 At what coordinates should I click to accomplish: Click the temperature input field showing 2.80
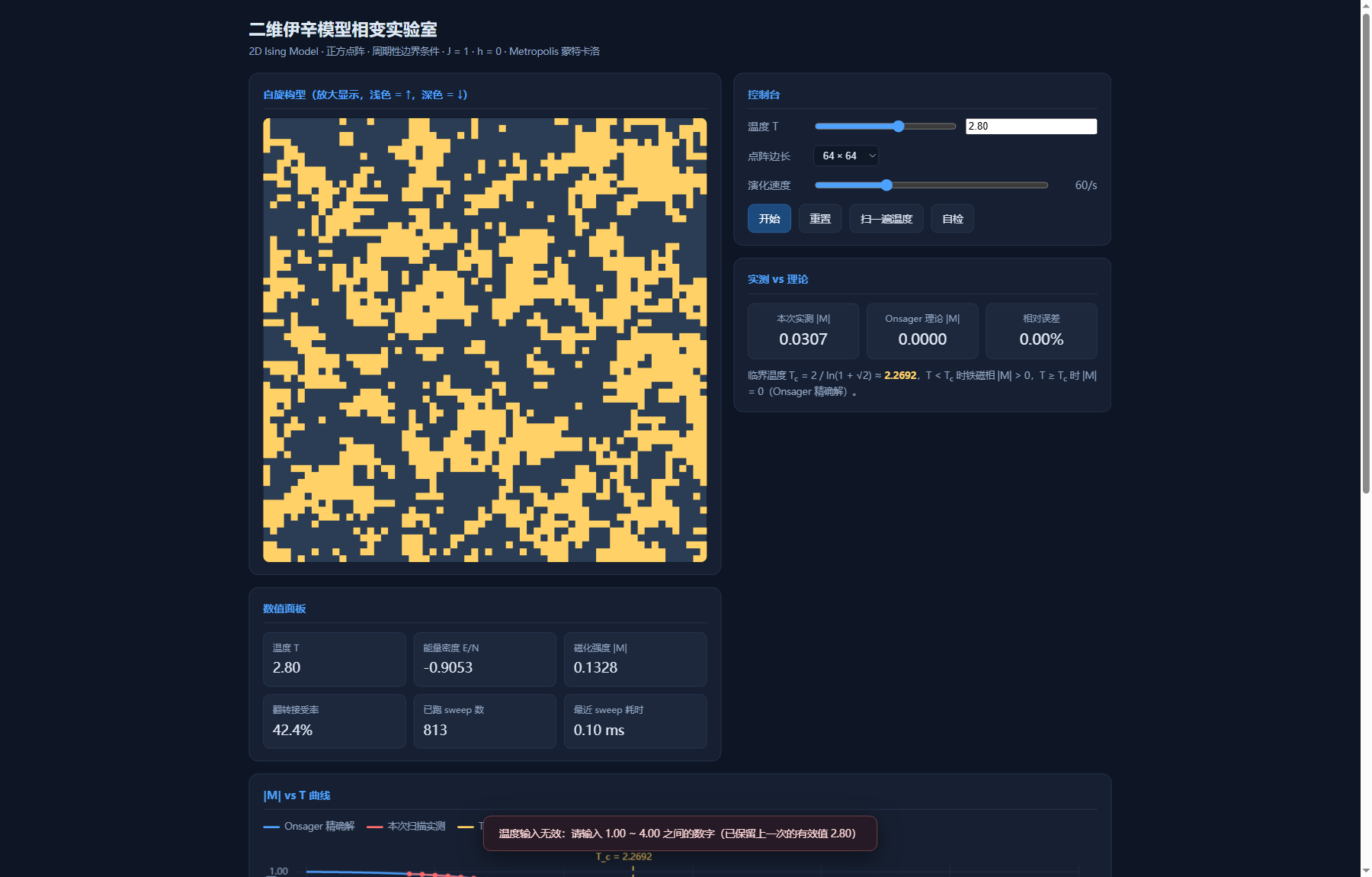click(x=1031, y=127)
